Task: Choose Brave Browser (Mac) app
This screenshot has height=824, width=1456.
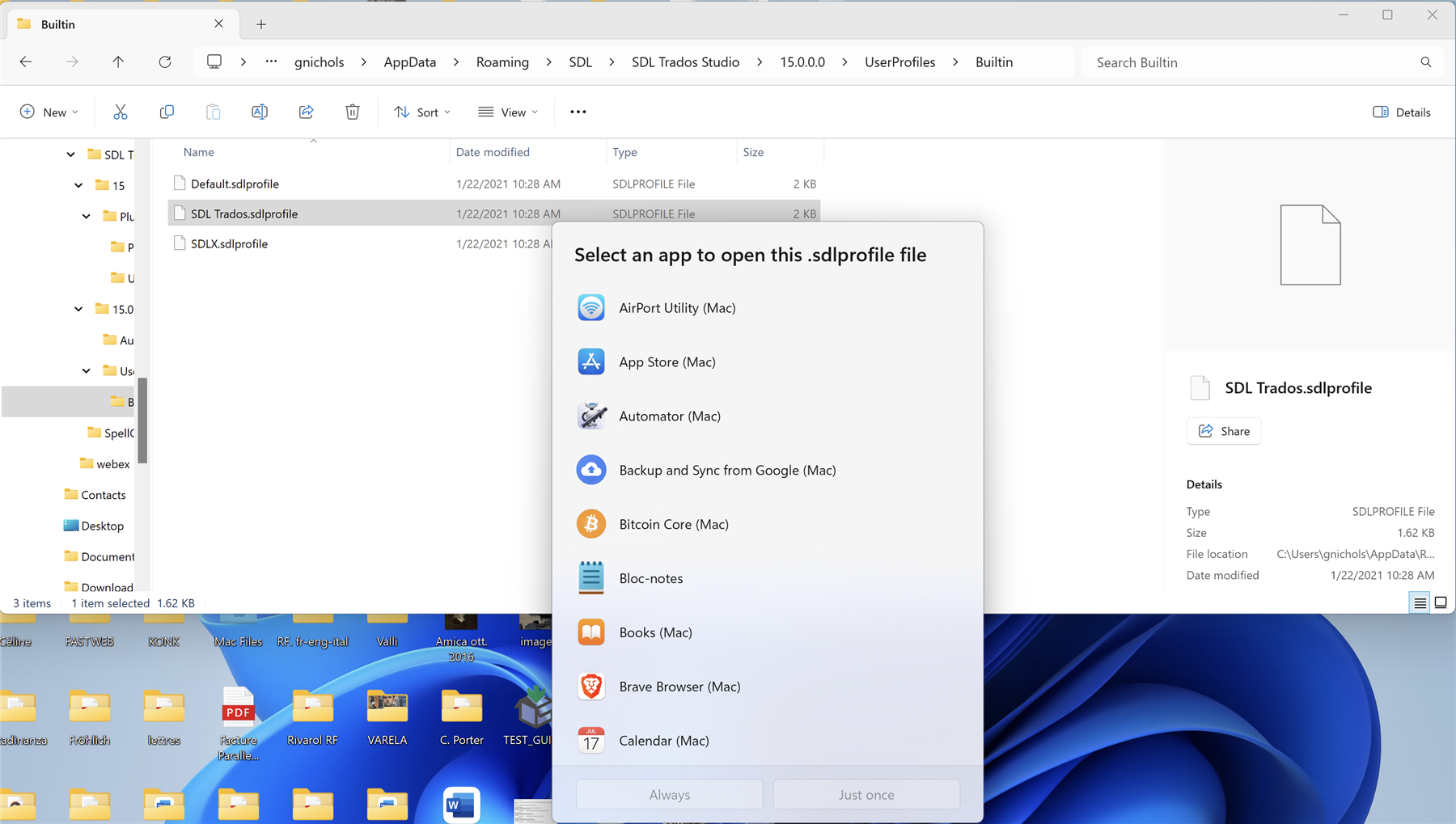Action: (x=768, y=687)
